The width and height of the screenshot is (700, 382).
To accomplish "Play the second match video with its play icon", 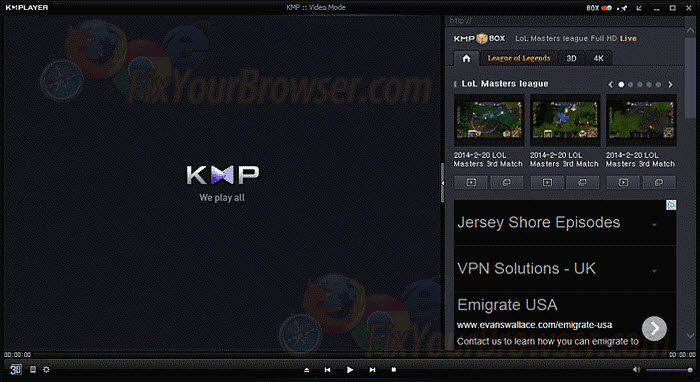I will tap(547, 182).
